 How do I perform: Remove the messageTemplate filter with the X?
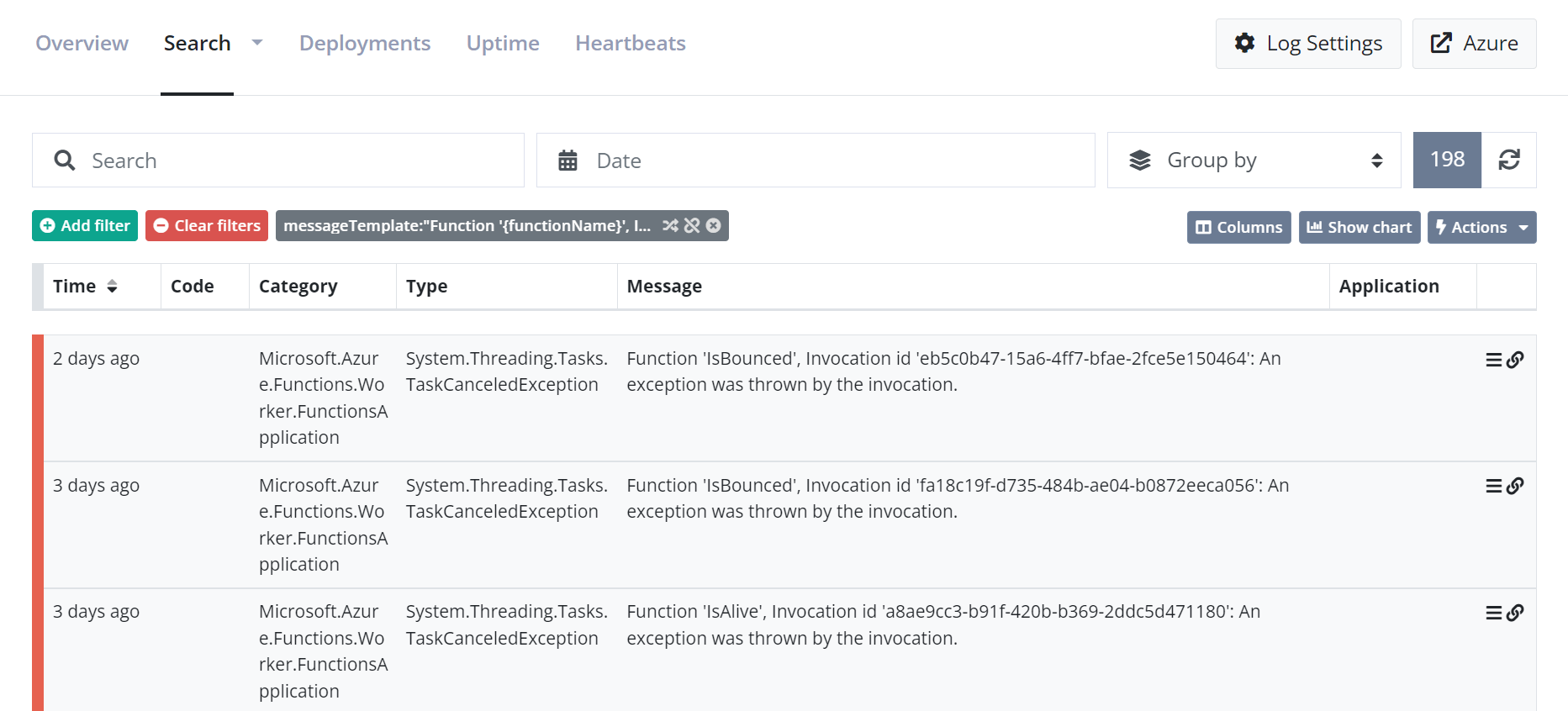pyautogui.click(x=714, y=225)
